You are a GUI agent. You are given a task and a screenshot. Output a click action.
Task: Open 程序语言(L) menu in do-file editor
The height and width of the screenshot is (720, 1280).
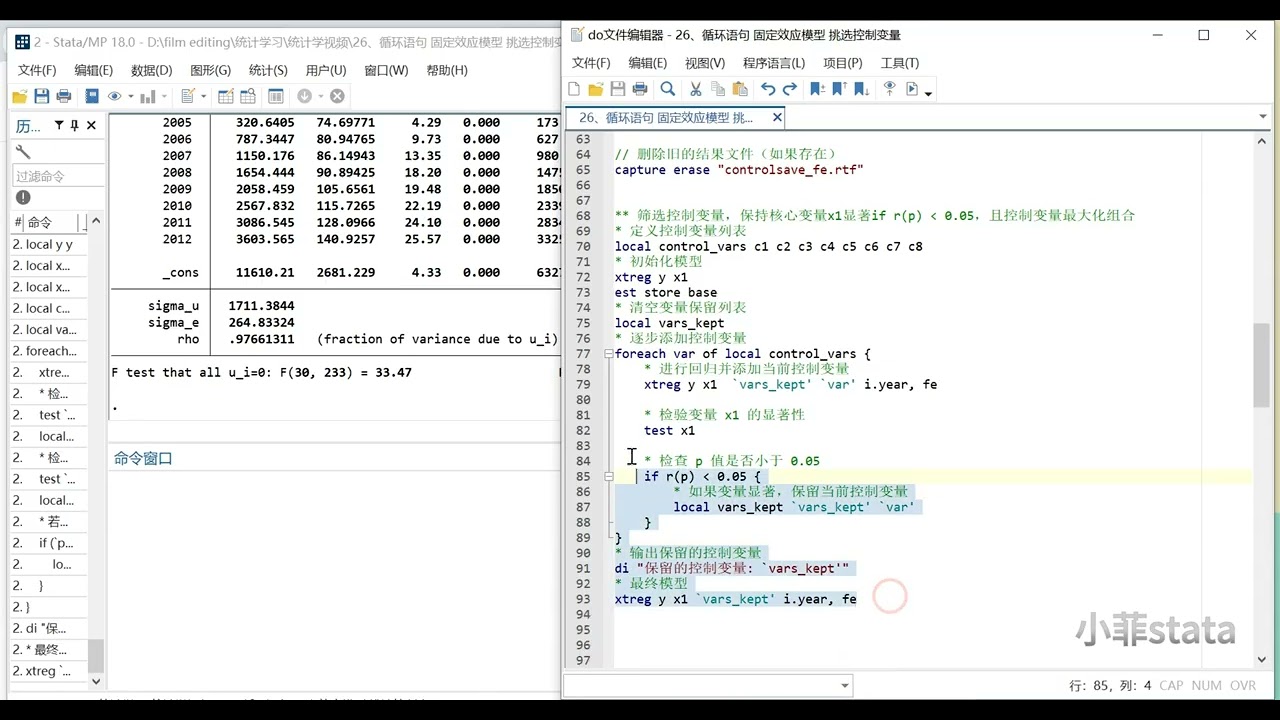[x=775, y=63]
